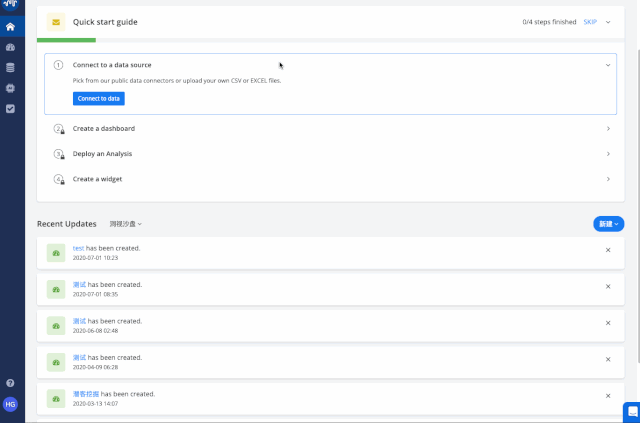Image resolution: width=640 pixels, height=423 pixels.
Task: Click the 'Quick start guide' title
Action: click(105, 22)
